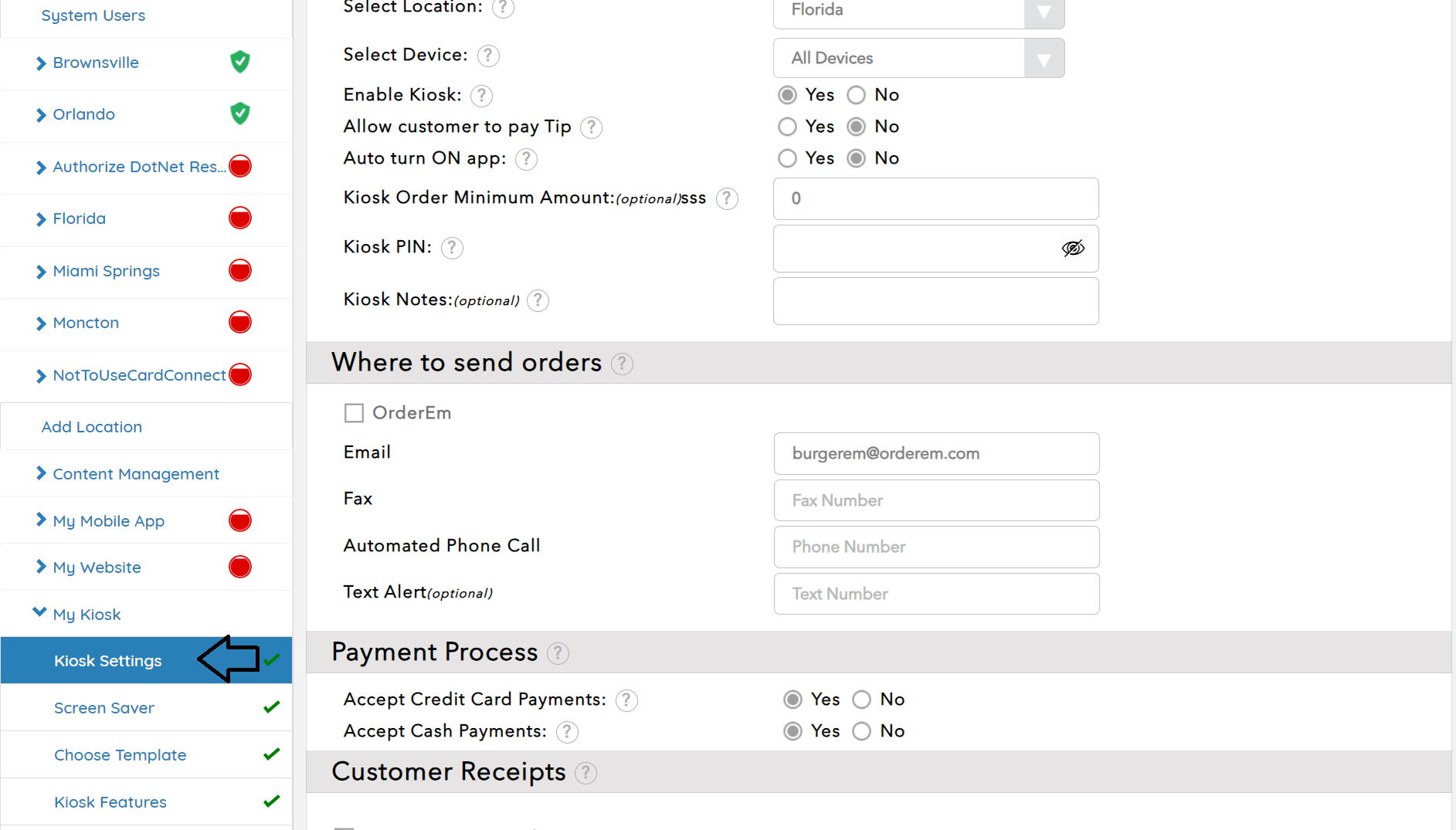This screenshot has height=830, width=1456.
Task: Open the Select Device dropdown
Action: pos(918,58)
